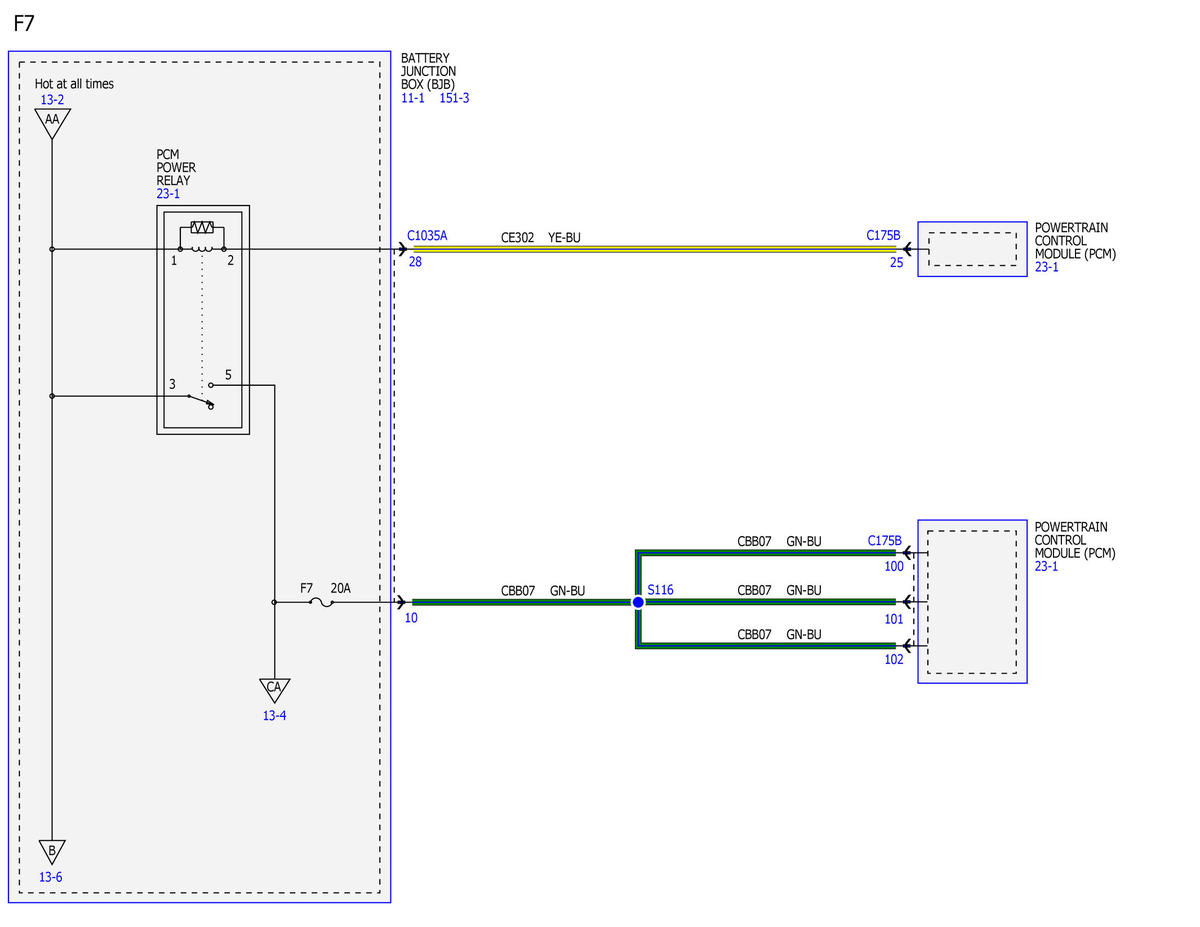This screenshot has width=1200, height=927.
Task: Click the "POWERTRAIN CONTROL MODULE (PCM)" label at pins 100-102
Action: (1075, 540)
